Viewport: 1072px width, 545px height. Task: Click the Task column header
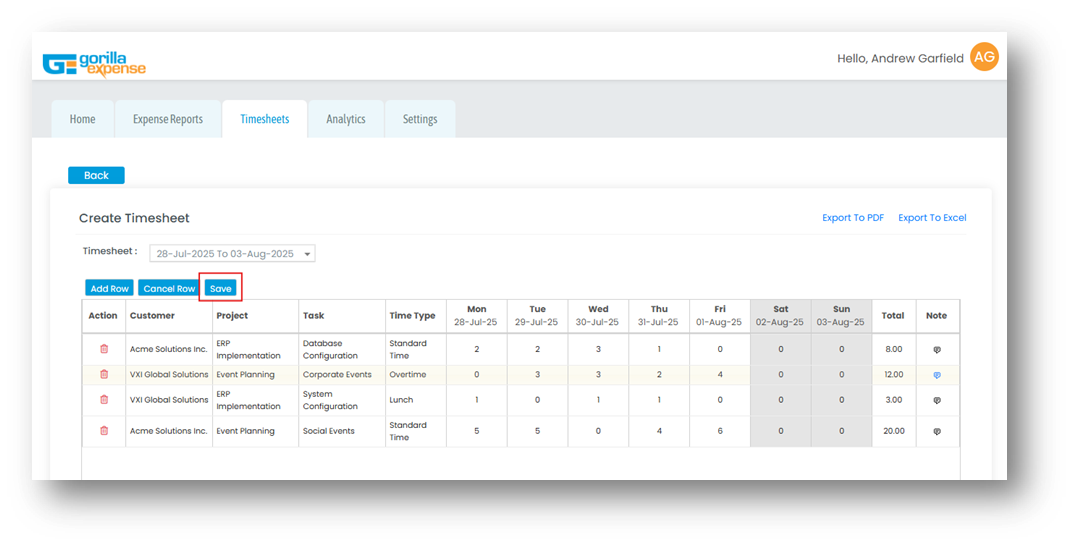(x=342, y=316)
